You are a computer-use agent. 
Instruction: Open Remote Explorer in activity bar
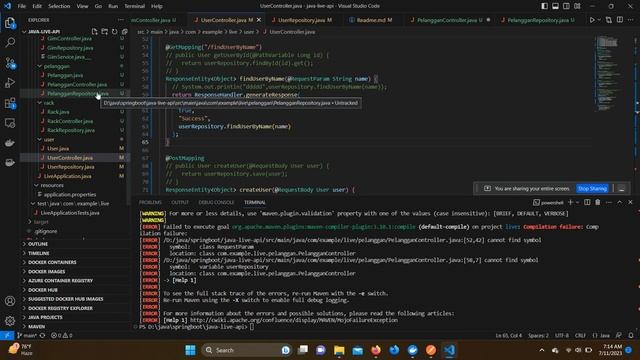point(10,123)
